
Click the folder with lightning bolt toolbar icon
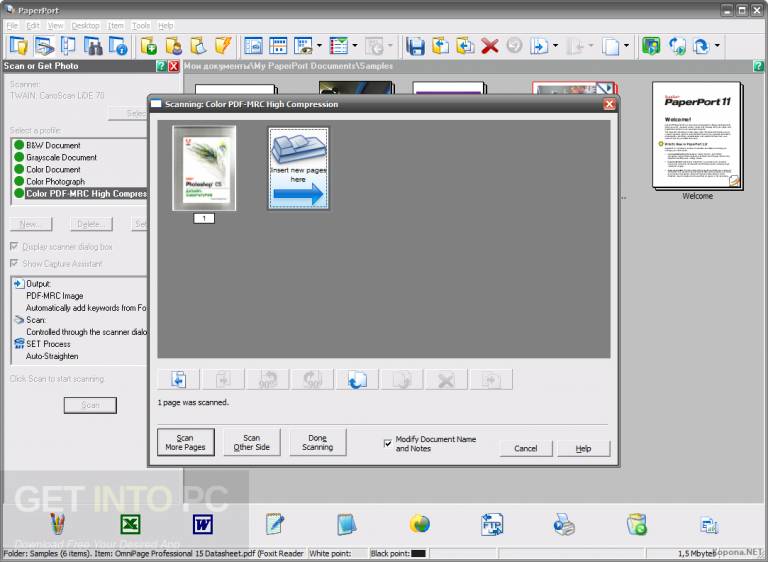(x=223, y=47)
